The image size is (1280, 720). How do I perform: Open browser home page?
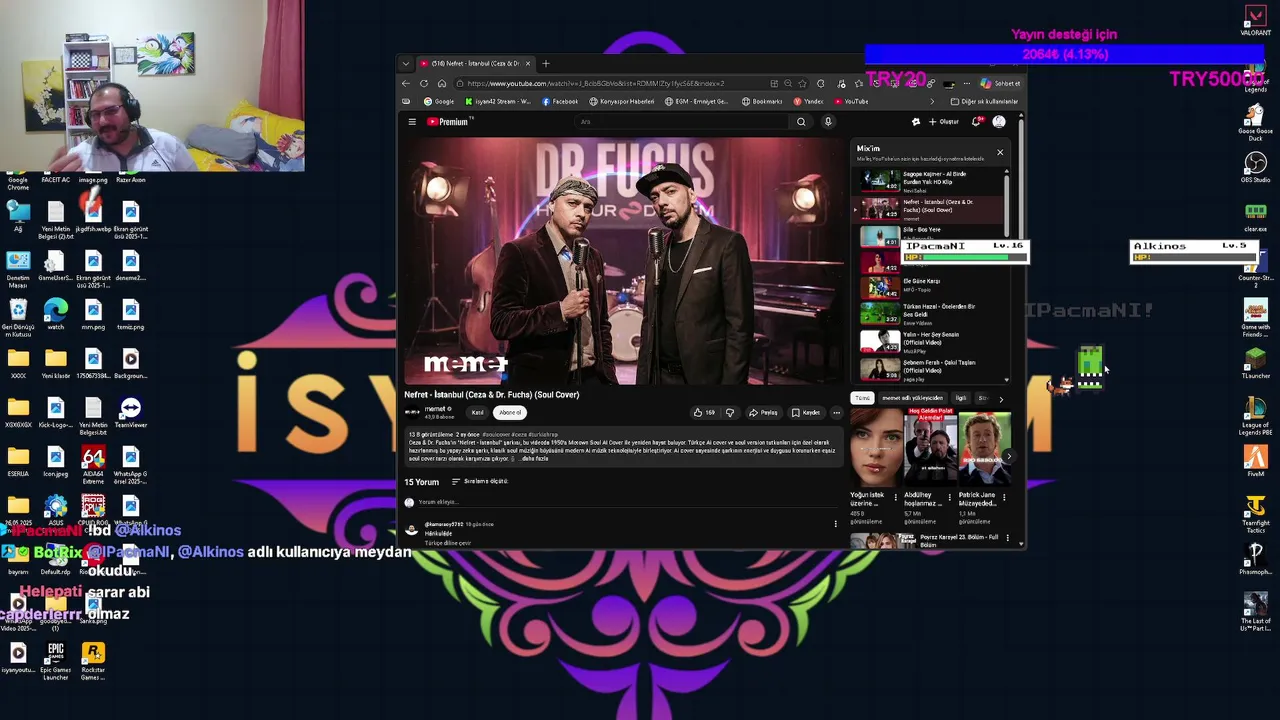[442, 83]
